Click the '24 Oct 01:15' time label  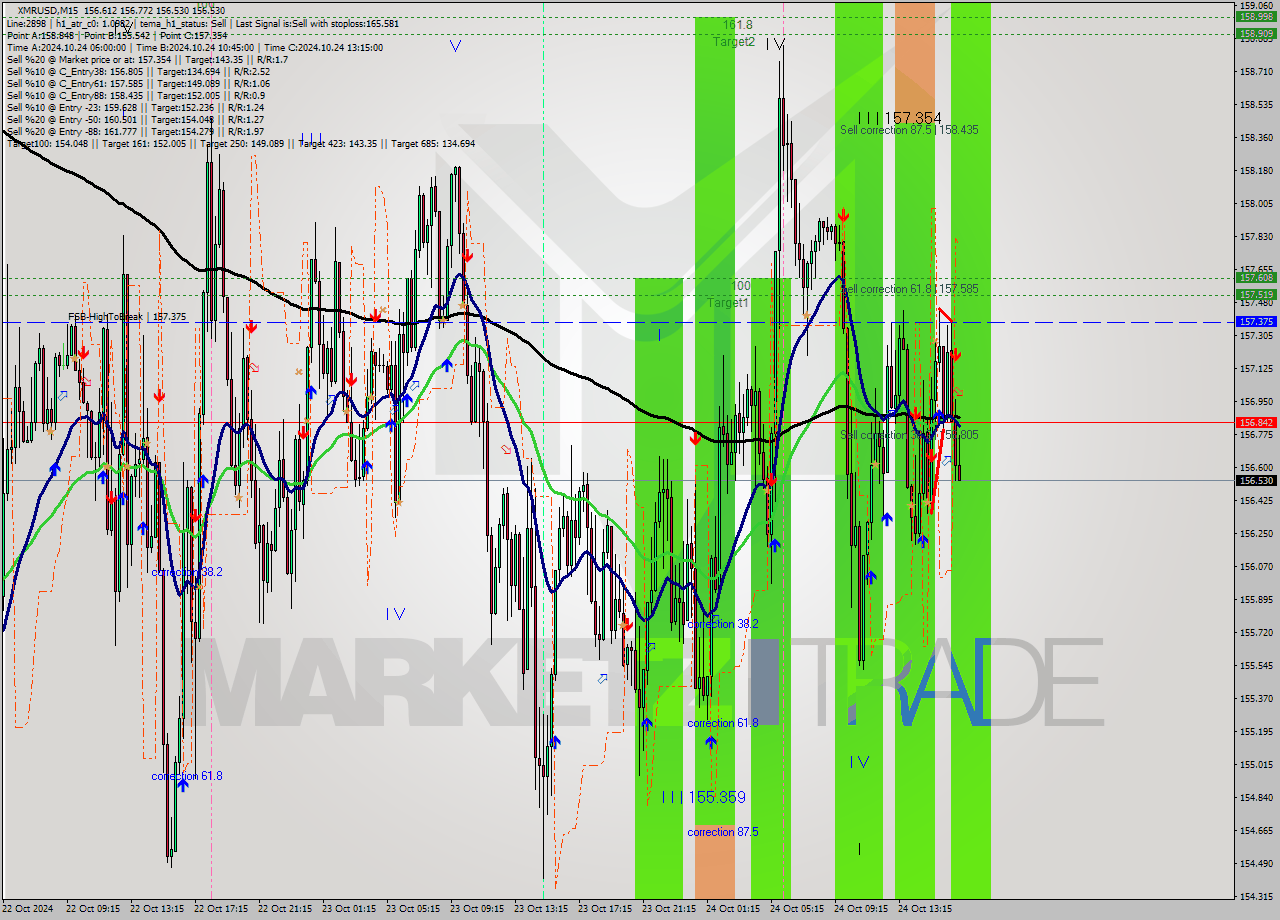pos(733,909)
